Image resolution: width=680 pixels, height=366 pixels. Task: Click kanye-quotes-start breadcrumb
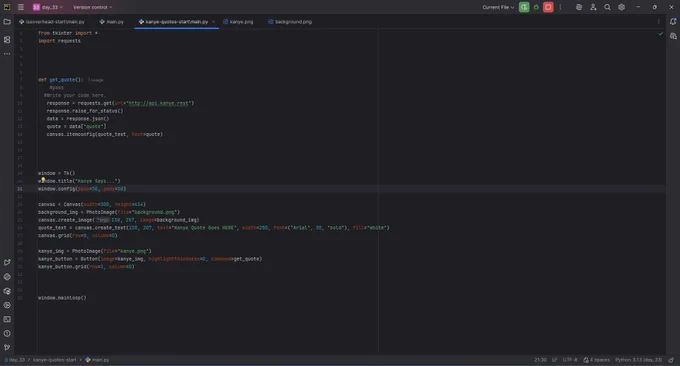click(55, 360)
